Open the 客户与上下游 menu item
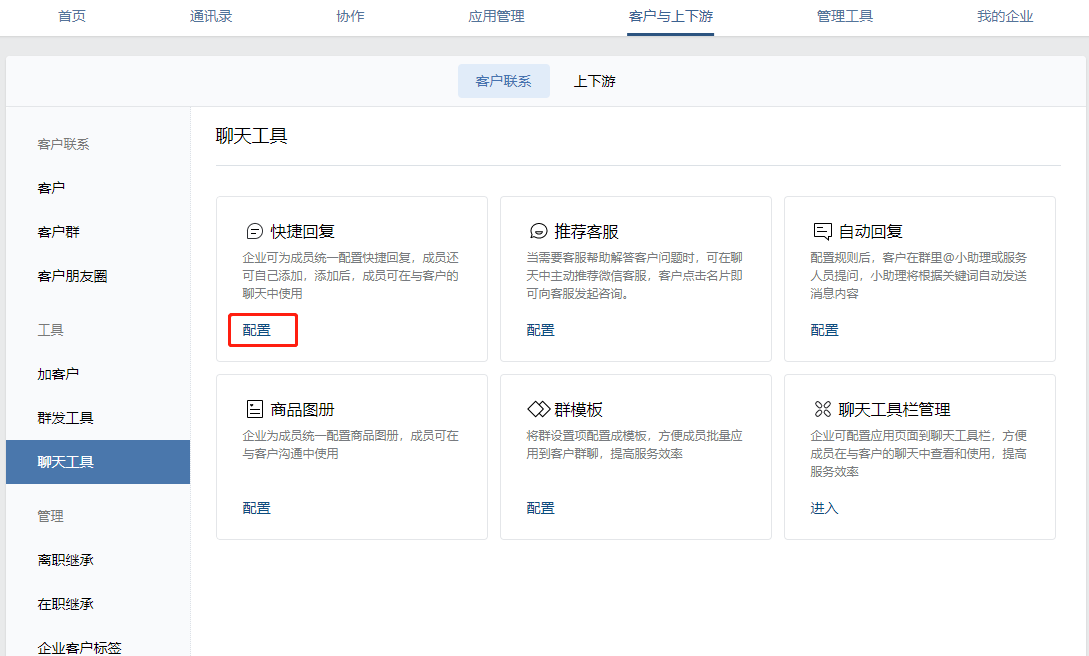Viewport: 1089px width, 656px height. [670, 17]
